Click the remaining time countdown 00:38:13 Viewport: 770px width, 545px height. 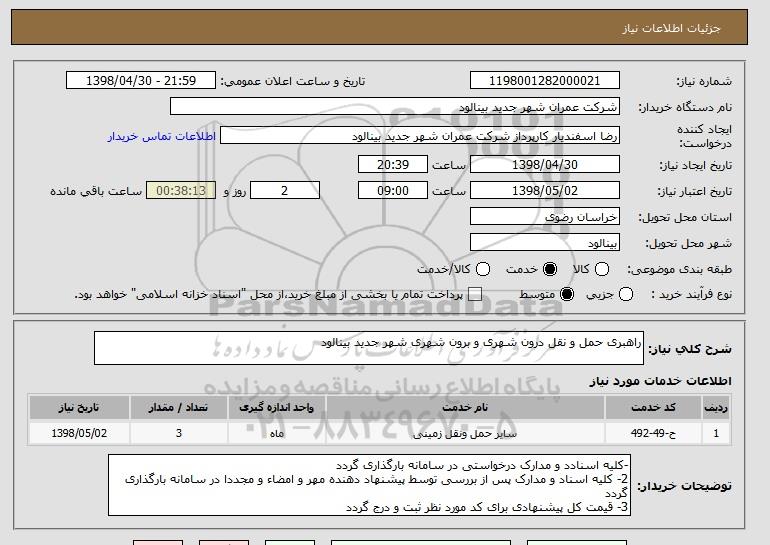(x=181, y=191)
